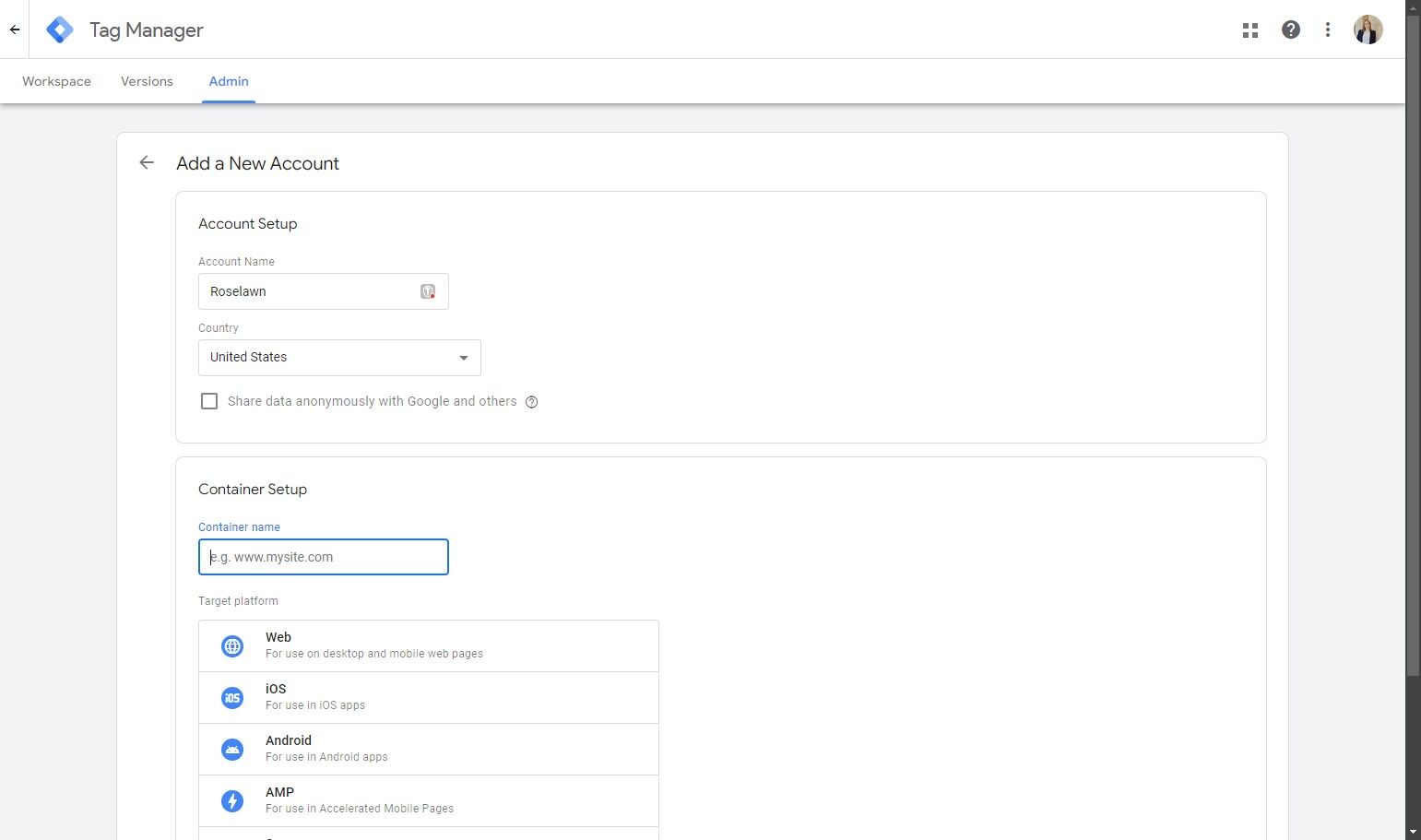Click the Container Setup heading
Viewport: 1421px width, 840px height.
pos(253,490)
